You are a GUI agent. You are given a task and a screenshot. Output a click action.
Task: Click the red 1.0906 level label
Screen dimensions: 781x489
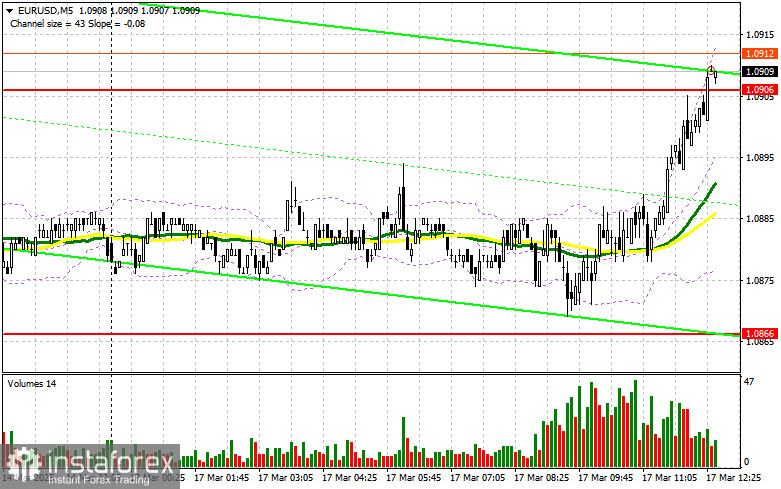point(760,90)
